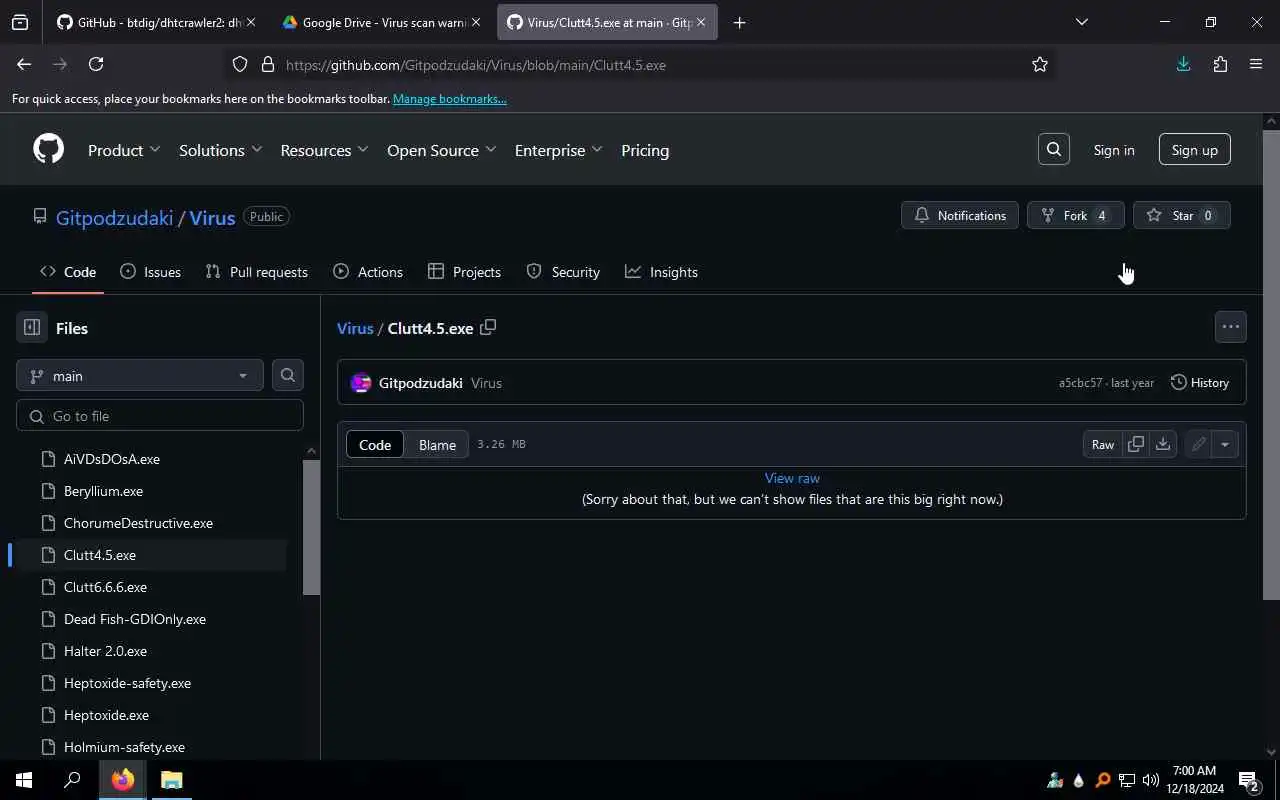The image size is (1280, 800).
Task: Expand the Enterprise menu
Action: (x=559, y=150)
